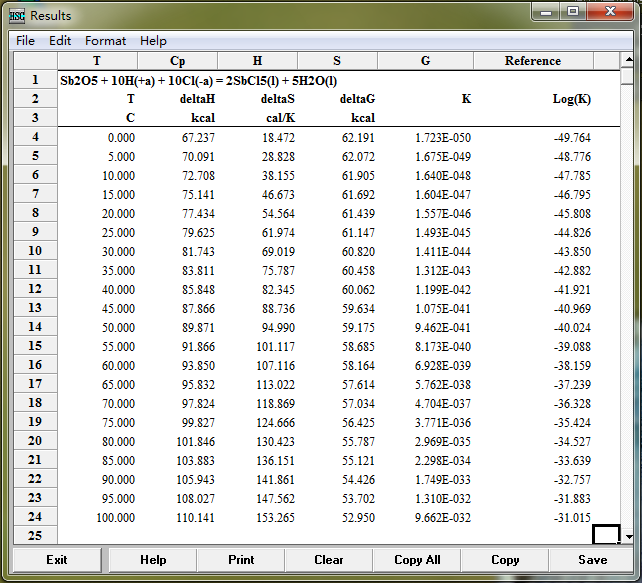Click the deltaS header cell

coord(278,99)
